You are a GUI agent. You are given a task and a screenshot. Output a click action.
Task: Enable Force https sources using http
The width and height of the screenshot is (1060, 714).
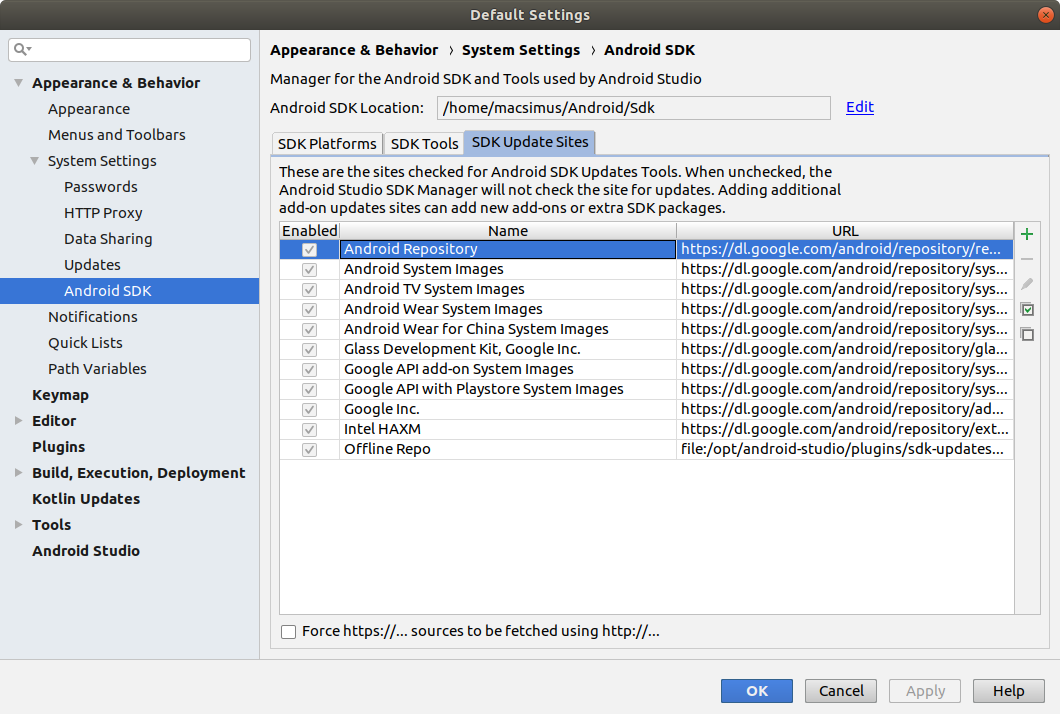289,632
